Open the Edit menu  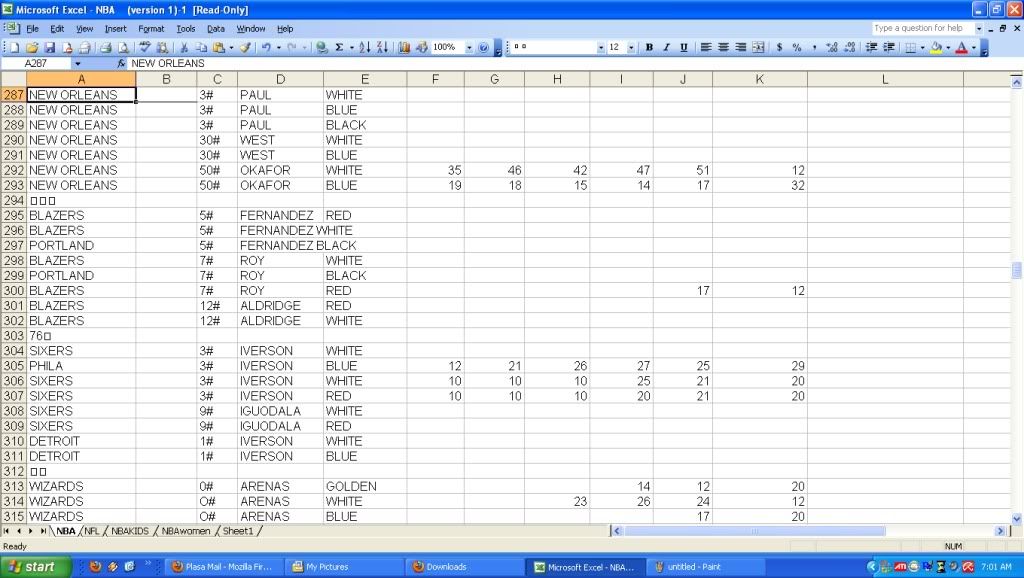57,29
